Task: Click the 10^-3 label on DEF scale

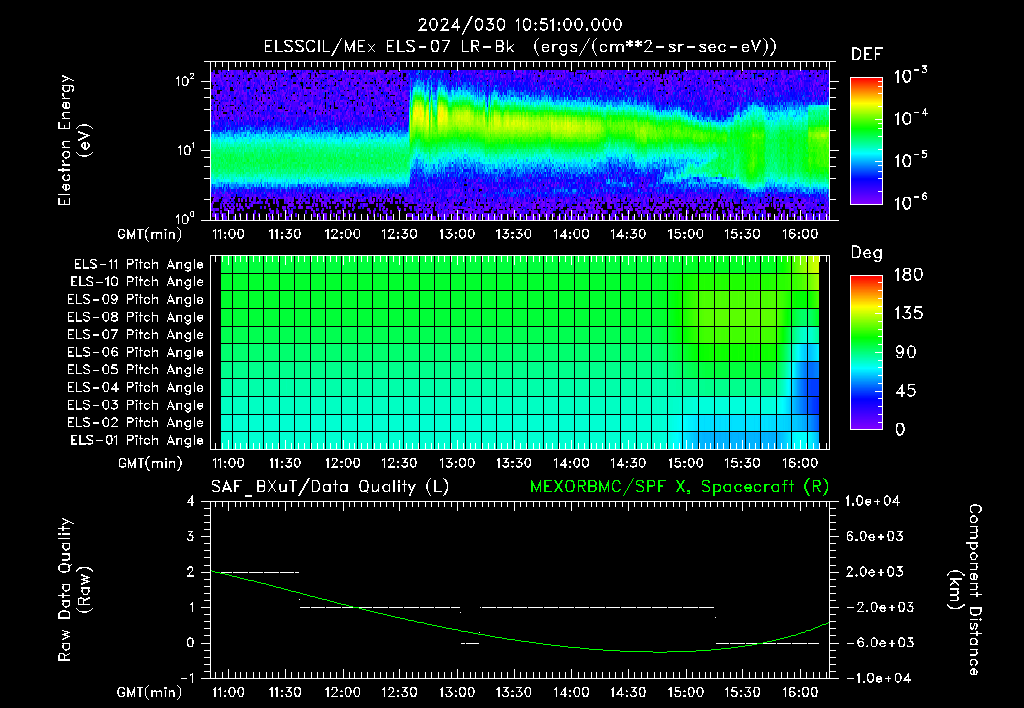Action: click(x=911, y=75)
